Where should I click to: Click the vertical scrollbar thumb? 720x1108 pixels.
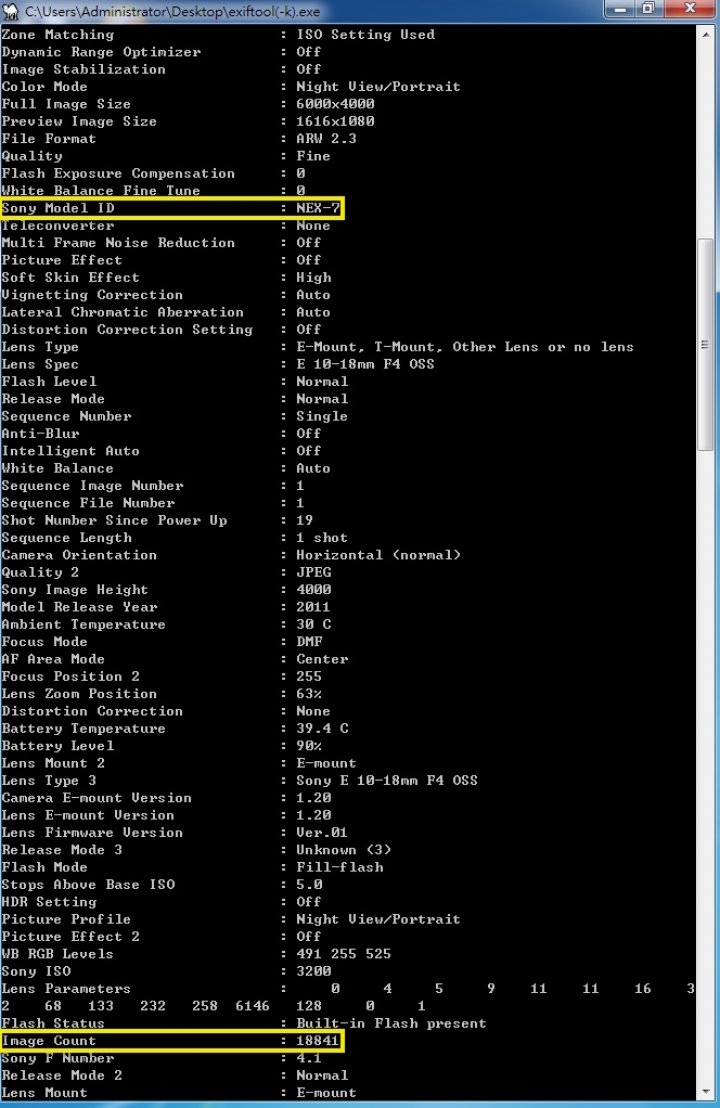705,344
